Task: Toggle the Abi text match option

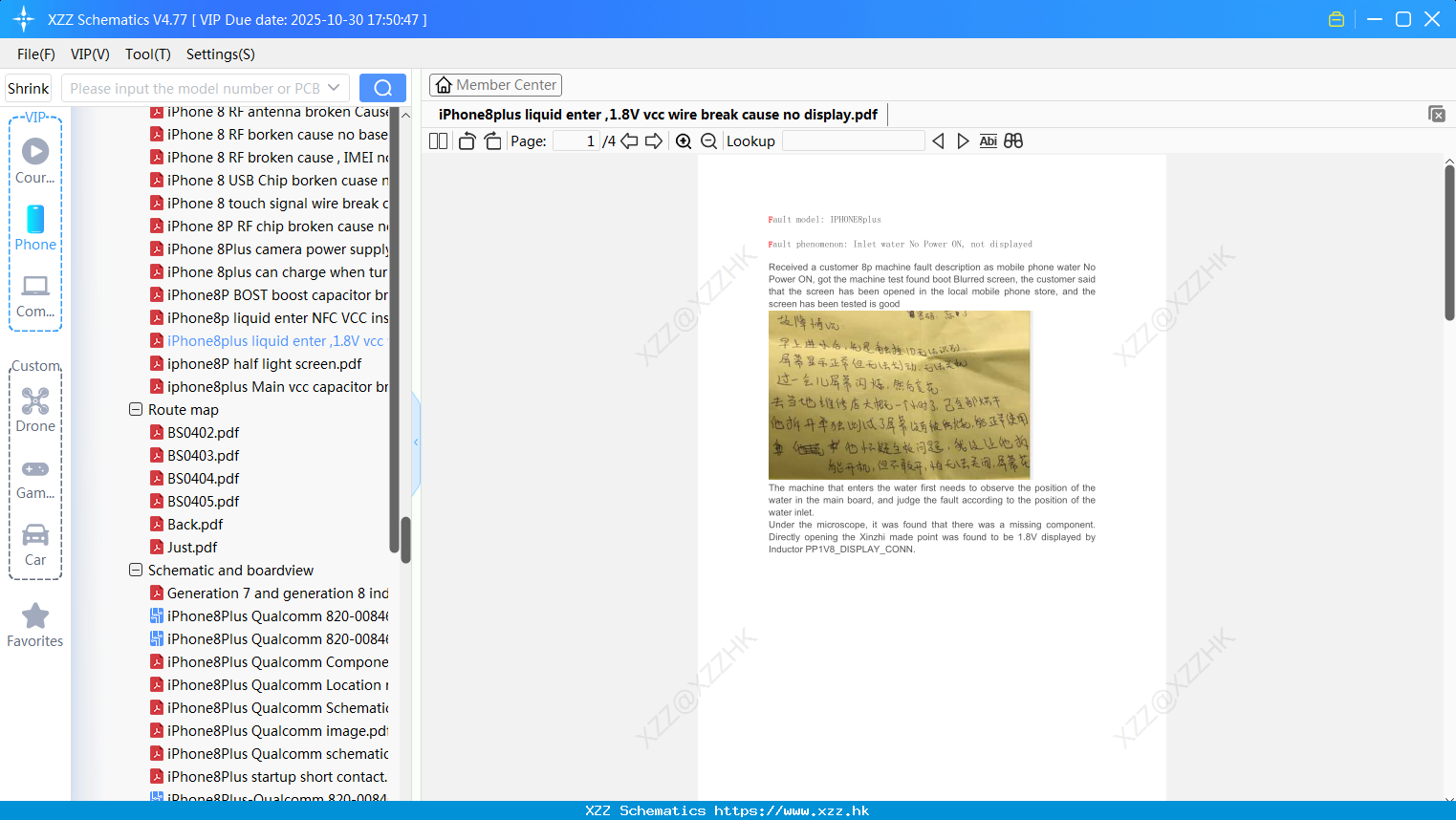Action: pos(988,140)
